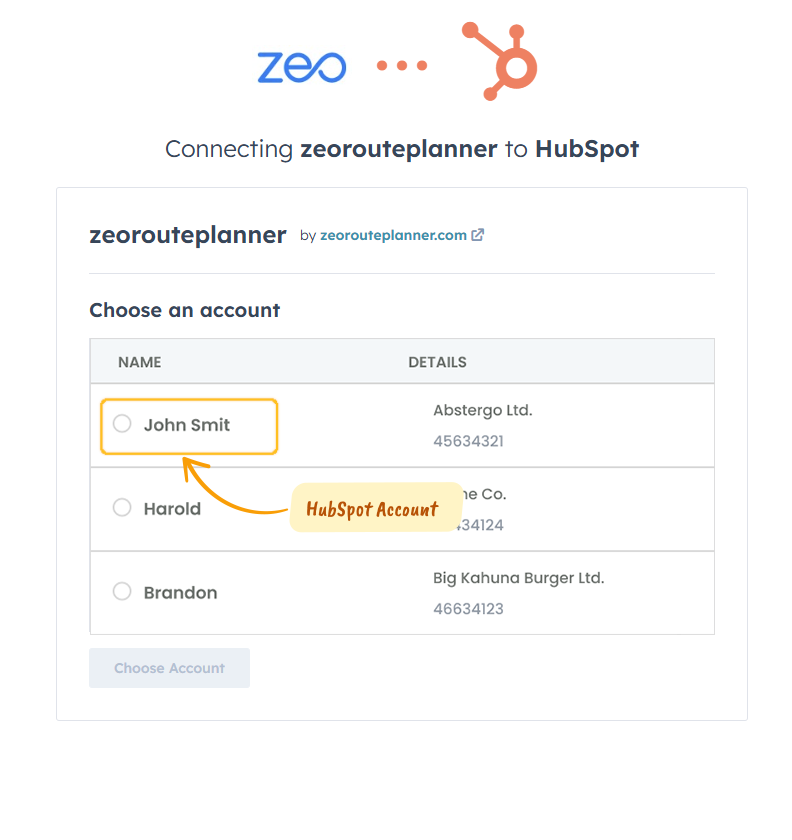Click the NAME column header

pos(139,362)
